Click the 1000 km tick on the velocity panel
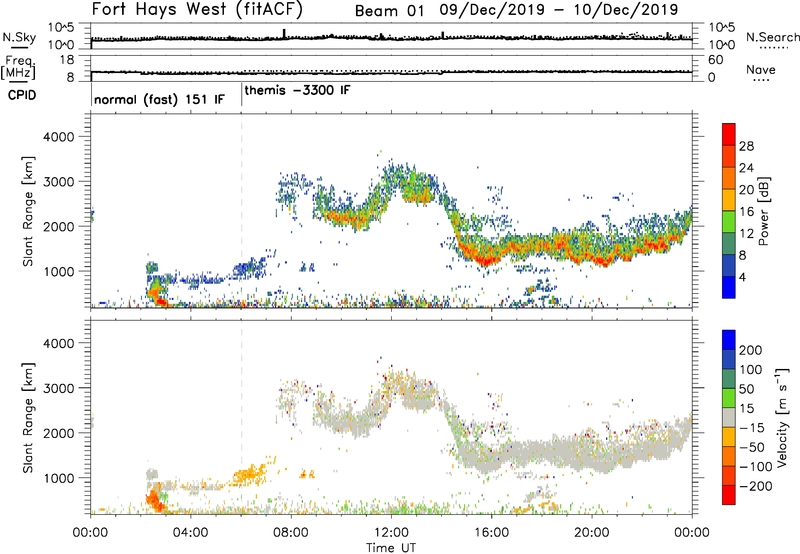 58,478
